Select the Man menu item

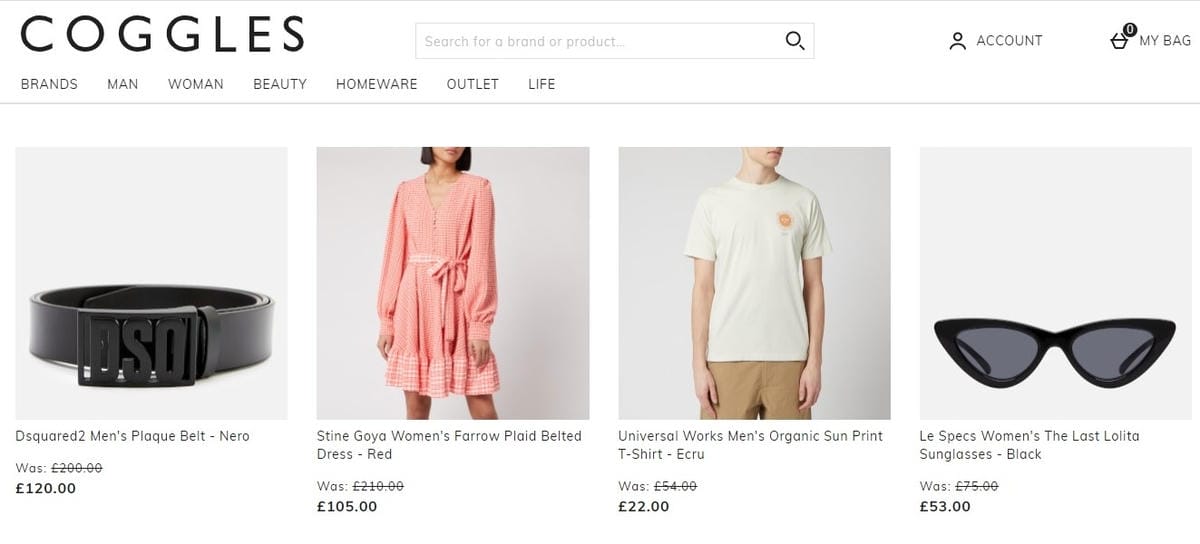point(123,84)
